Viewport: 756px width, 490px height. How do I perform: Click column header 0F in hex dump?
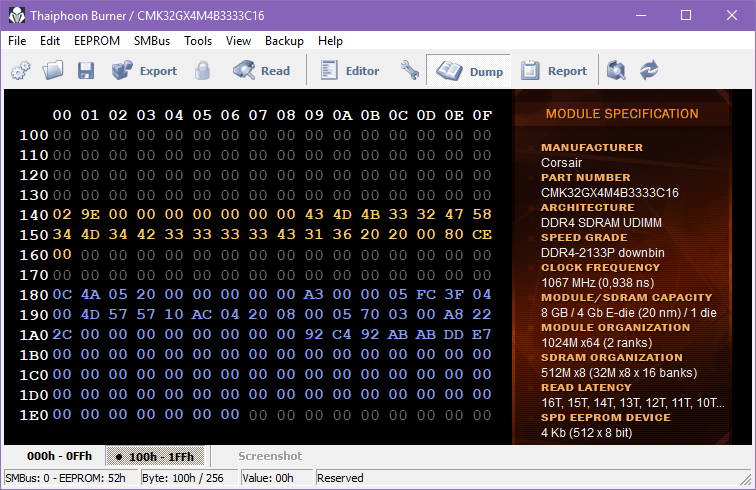click(x=482, y=115)
